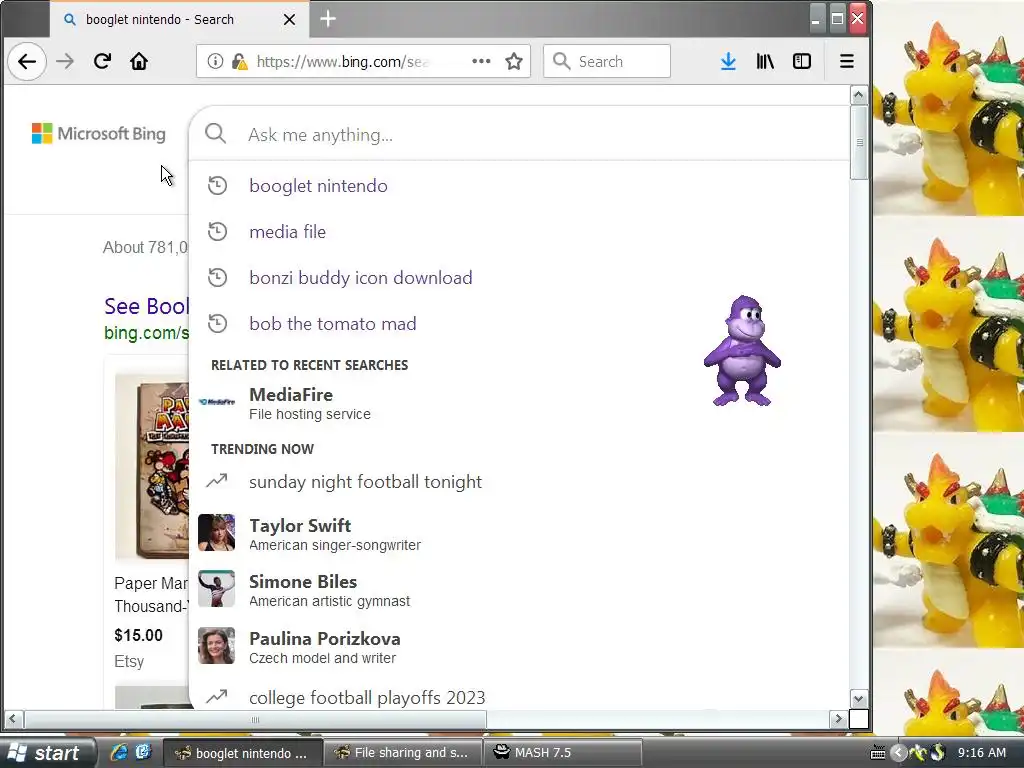Click the keyboard icon in system tray
Screen dimensions: 1024x768
878,753
